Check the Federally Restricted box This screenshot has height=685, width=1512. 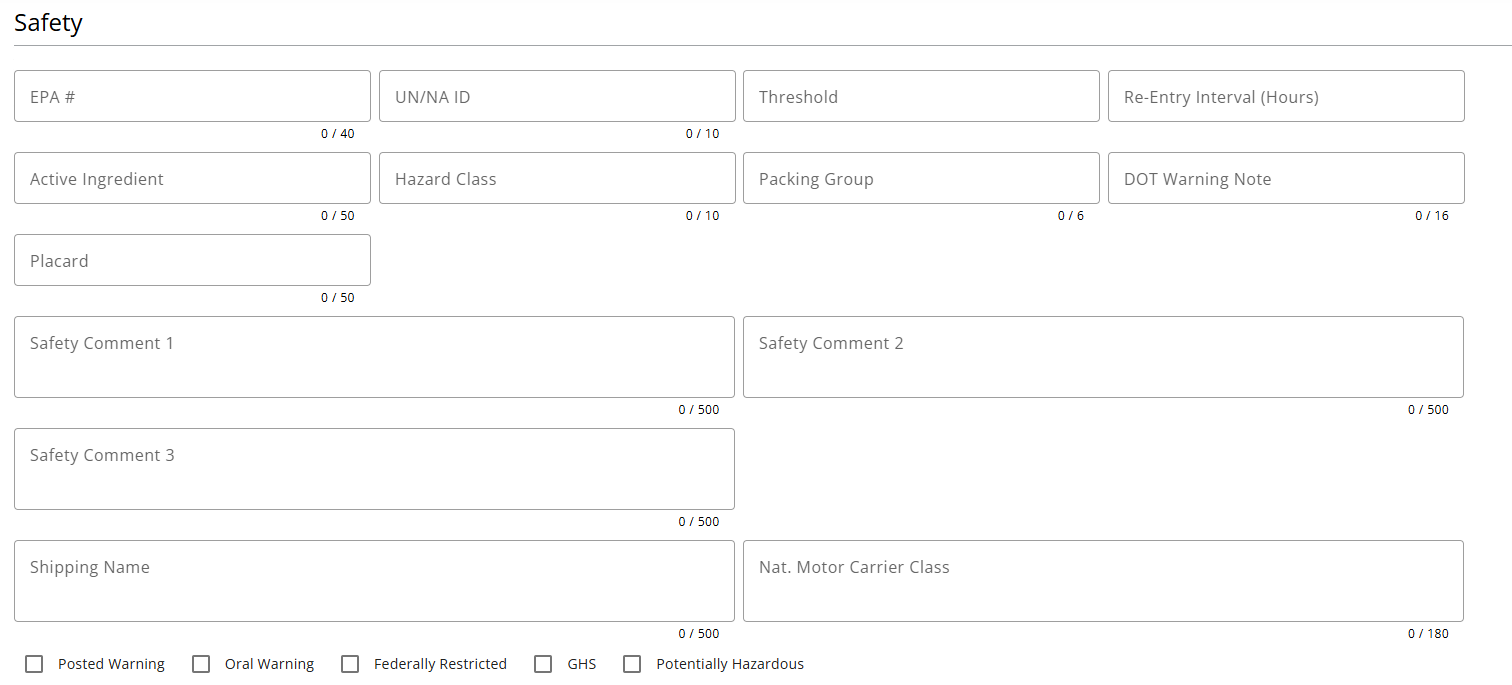pos(350,664)
